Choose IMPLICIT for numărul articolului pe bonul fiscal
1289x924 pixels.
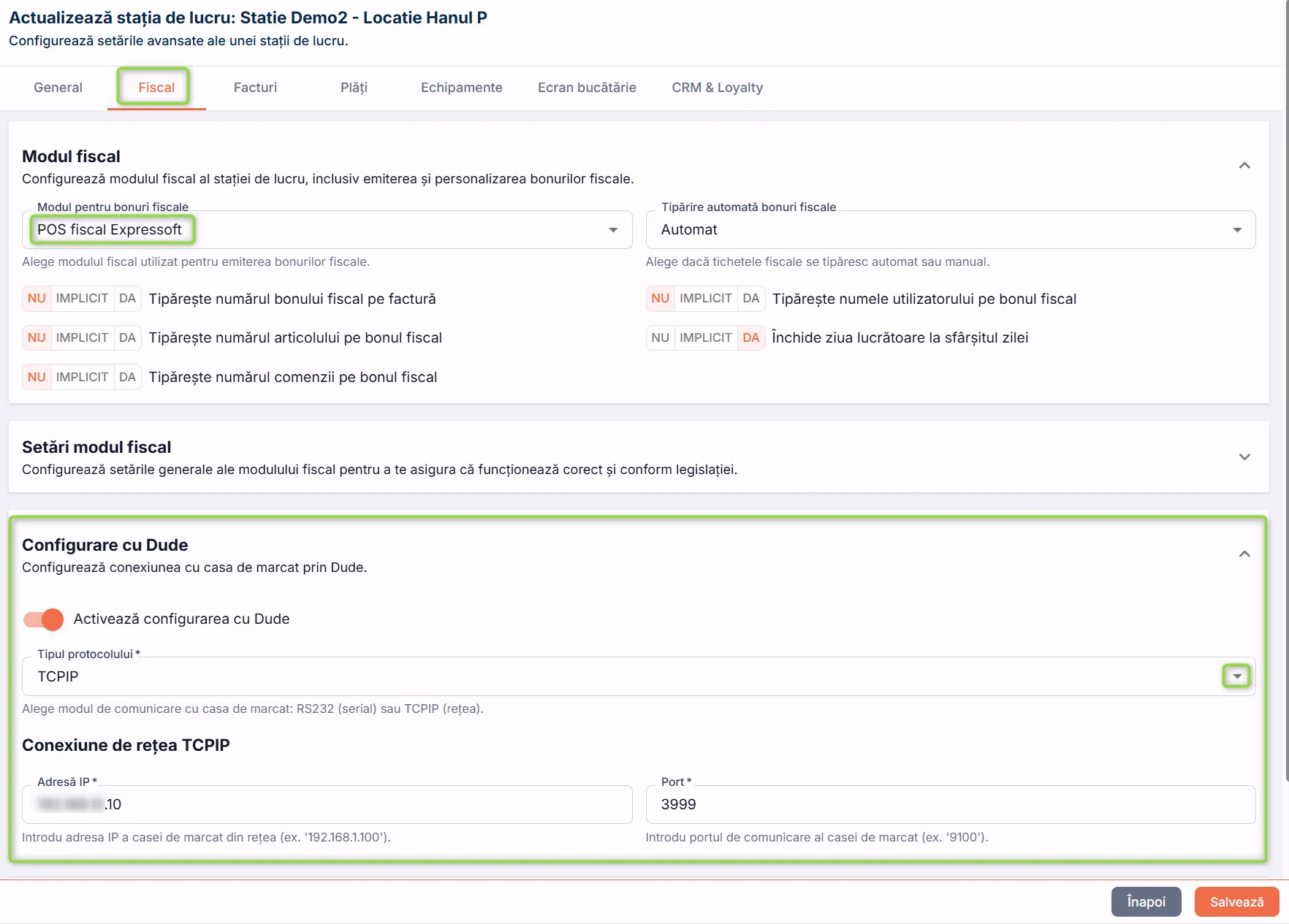point(82,338)
